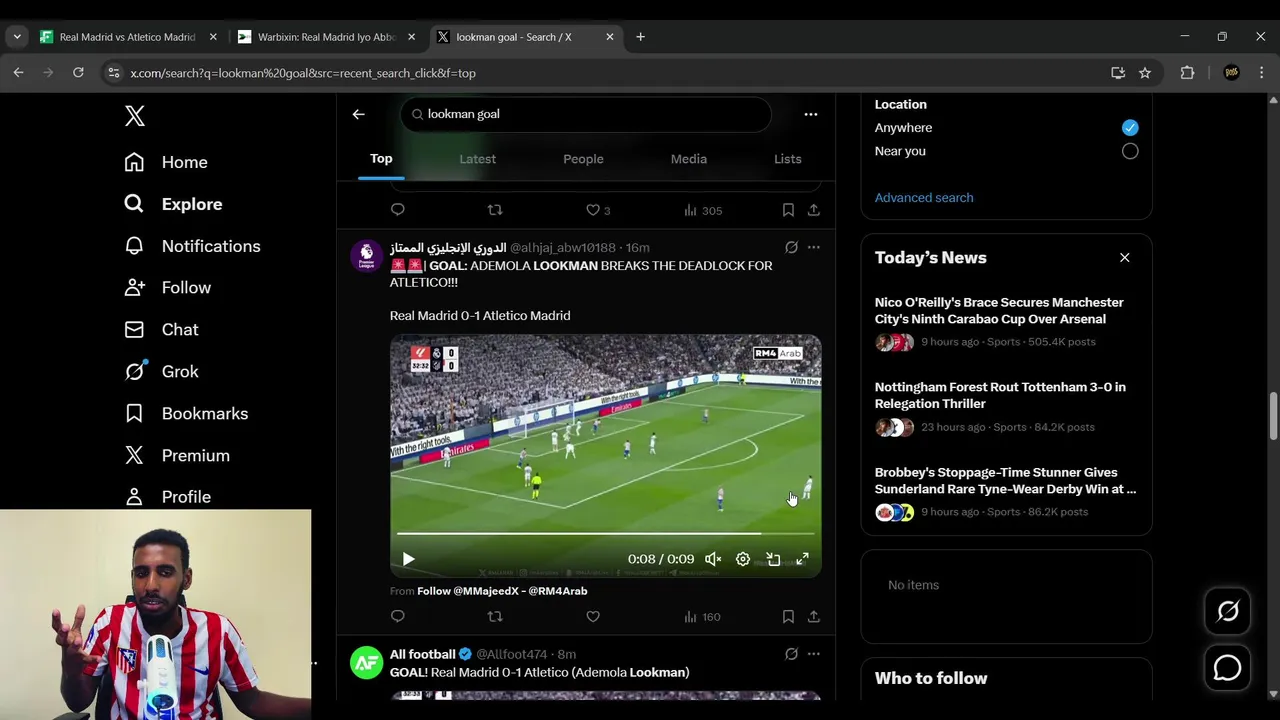Launch Grok from sidebar
The width and height of the screenshot is (1280, 720).
pos(161,371)
